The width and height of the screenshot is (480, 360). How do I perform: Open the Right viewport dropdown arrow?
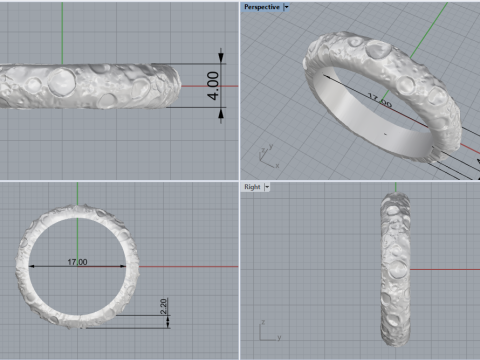click(x=267, y=187)
